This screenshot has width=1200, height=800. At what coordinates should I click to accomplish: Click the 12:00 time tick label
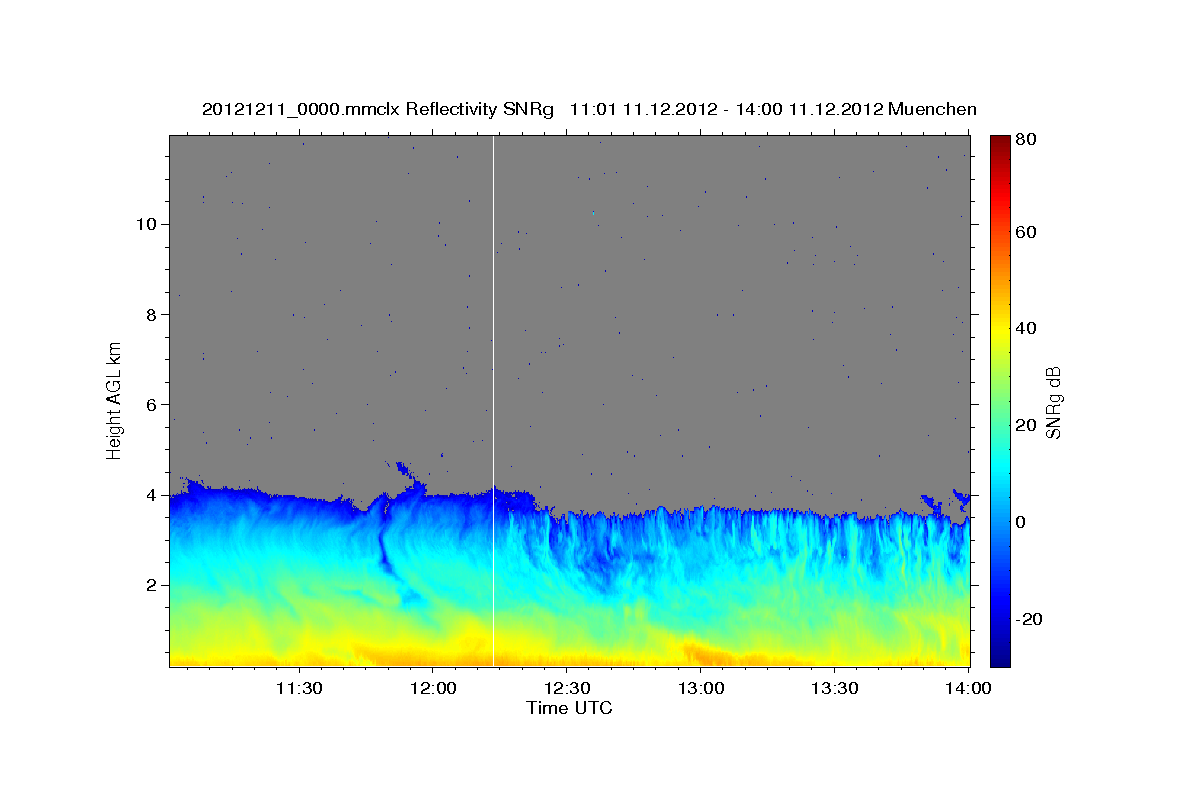[432, 688]
